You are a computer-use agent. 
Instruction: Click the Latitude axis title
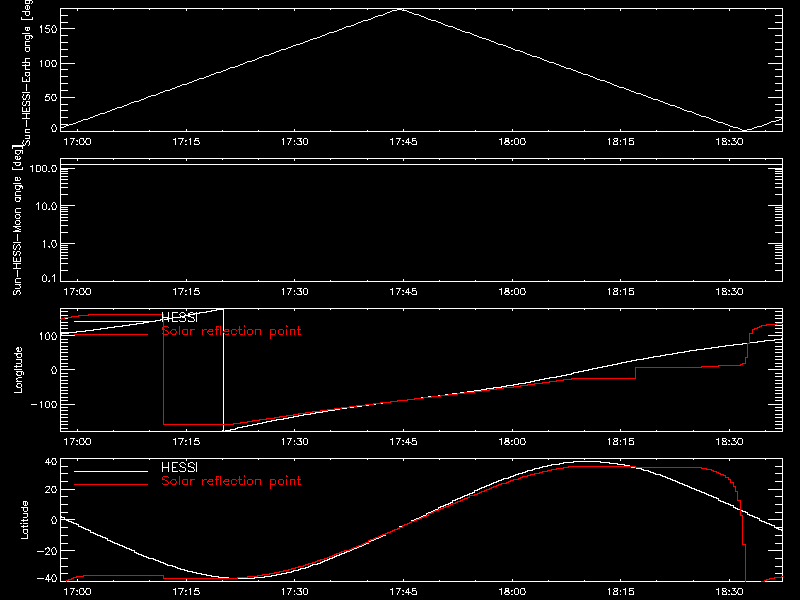click(x=24, y=519)
